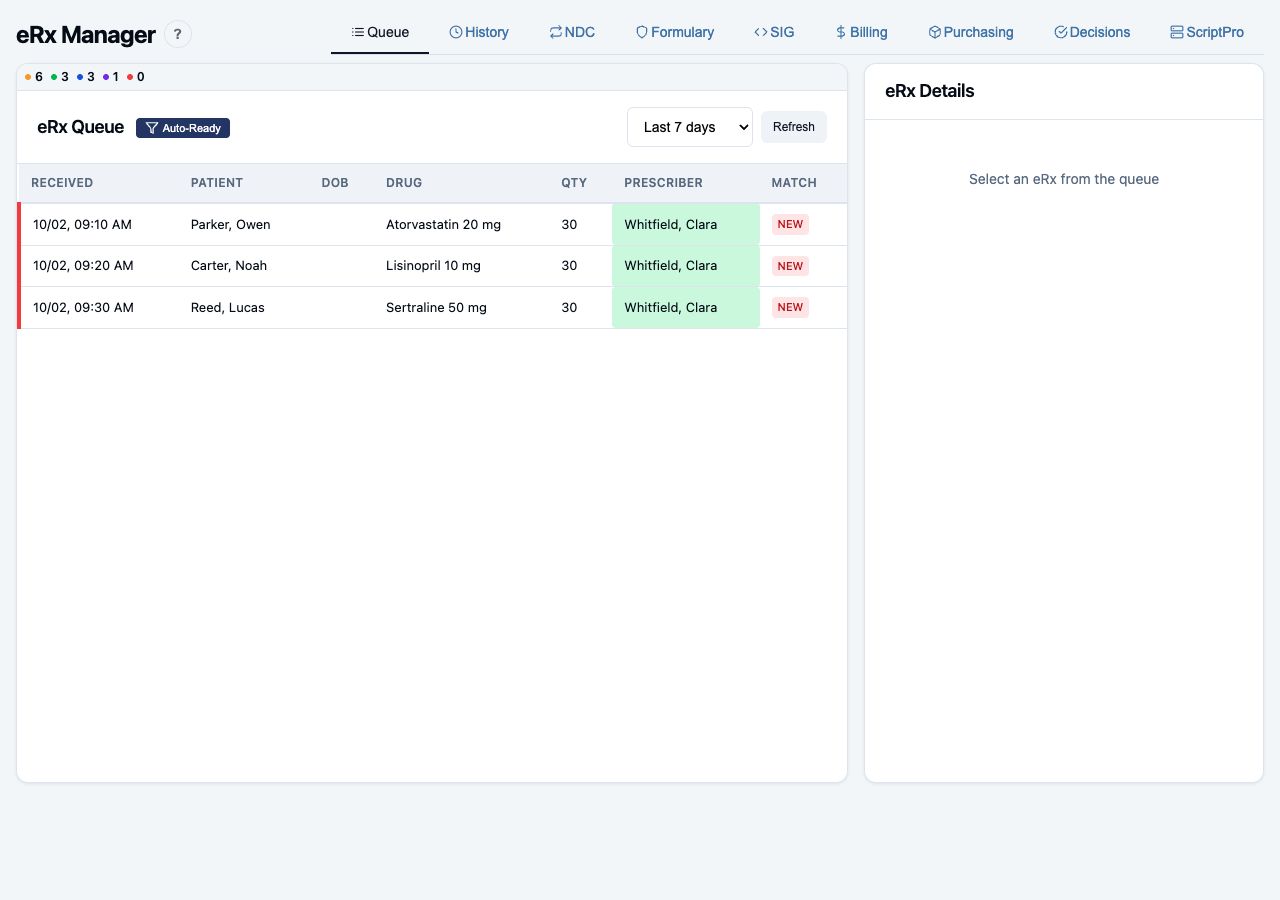This screenshot has width=1280, height=900.
Task: Select the Queue tab
Action: [x=380, y=32]
